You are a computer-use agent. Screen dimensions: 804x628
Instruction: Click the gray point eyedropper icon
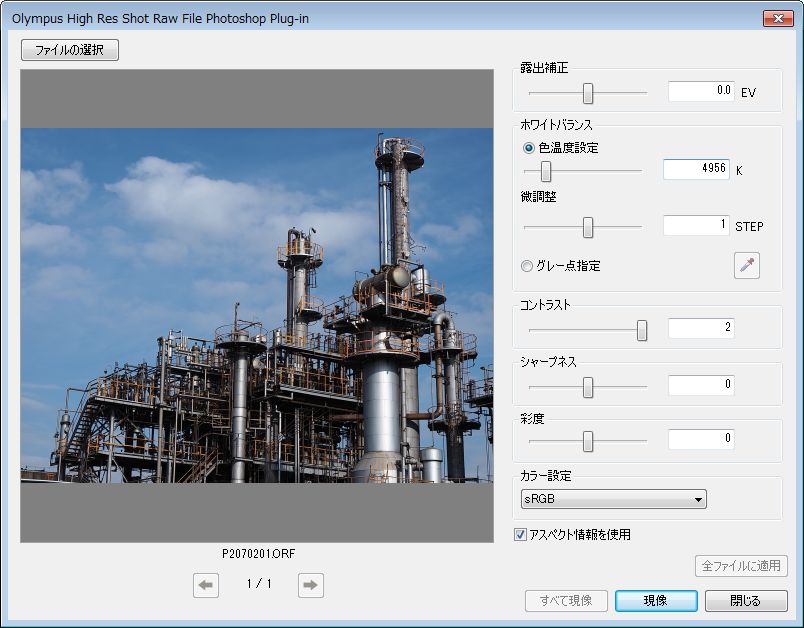(x=746, y=265)
